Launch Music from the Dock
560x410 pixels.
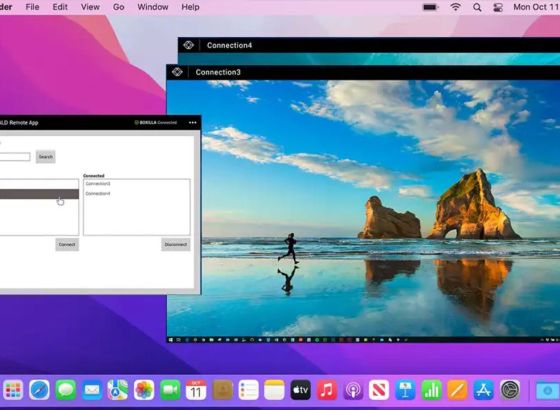coord(327,390)
